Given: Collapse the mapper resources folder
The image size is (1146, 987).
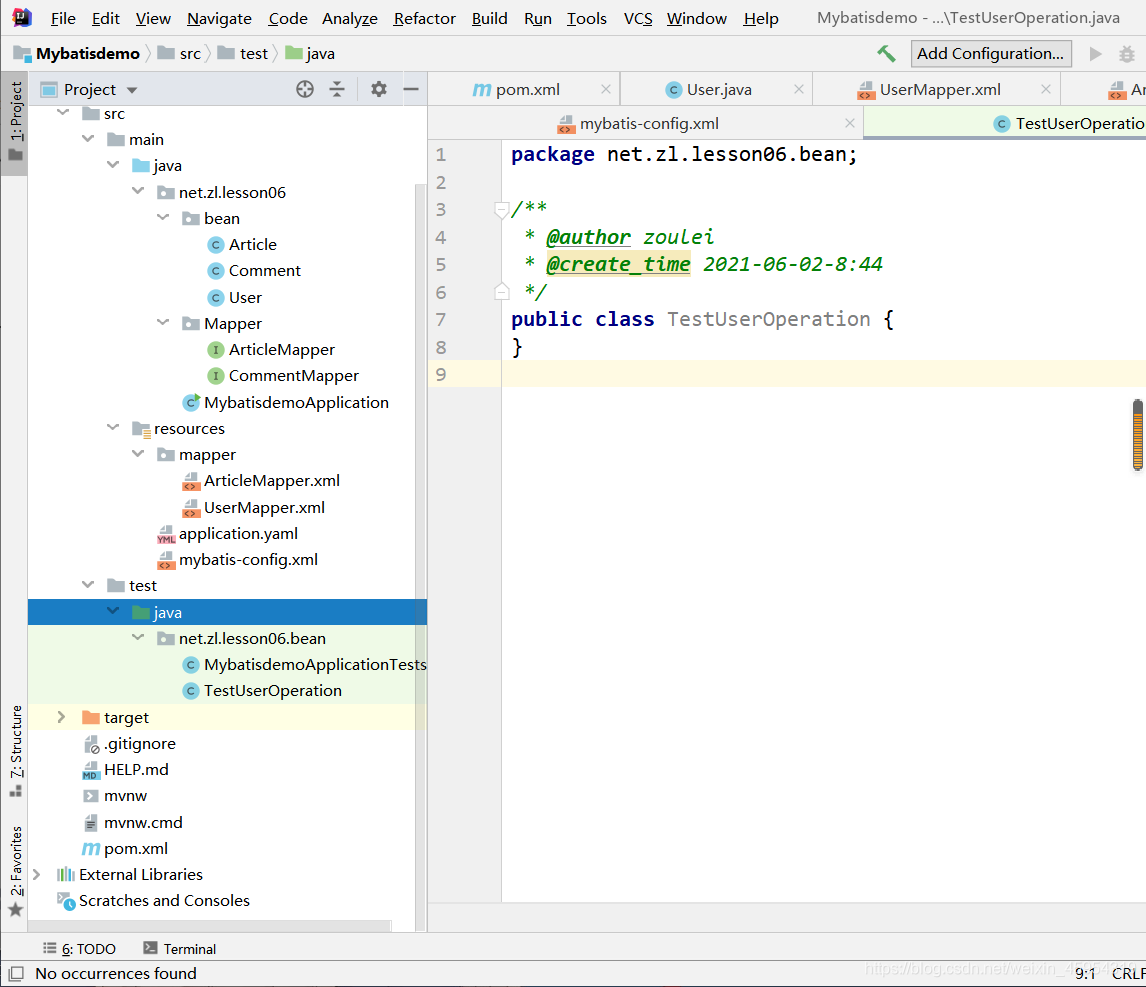Looking at the screenshot, I should (137, 454).
